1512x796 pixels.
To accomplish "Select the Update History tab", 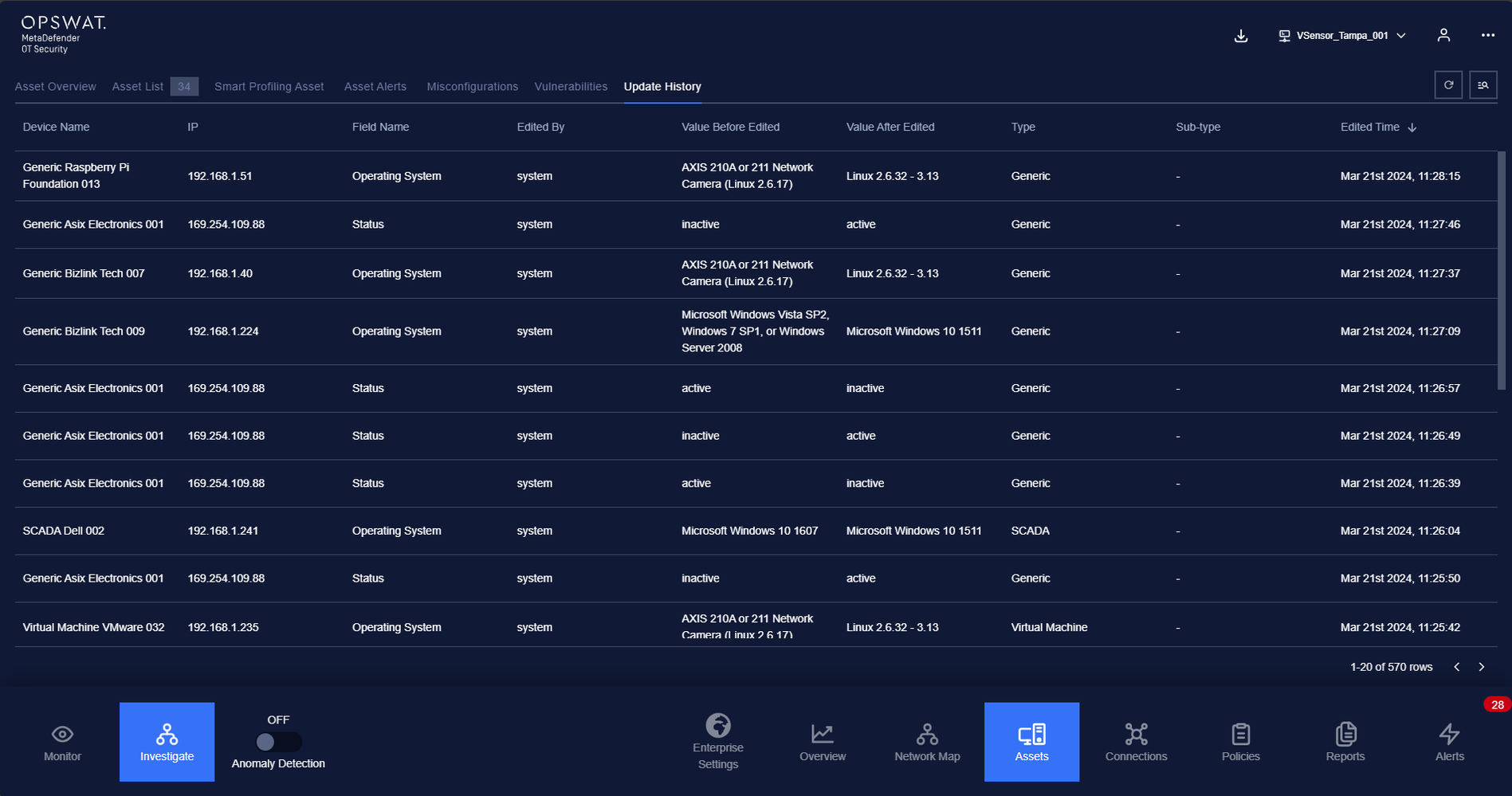I will pos(662,86).
